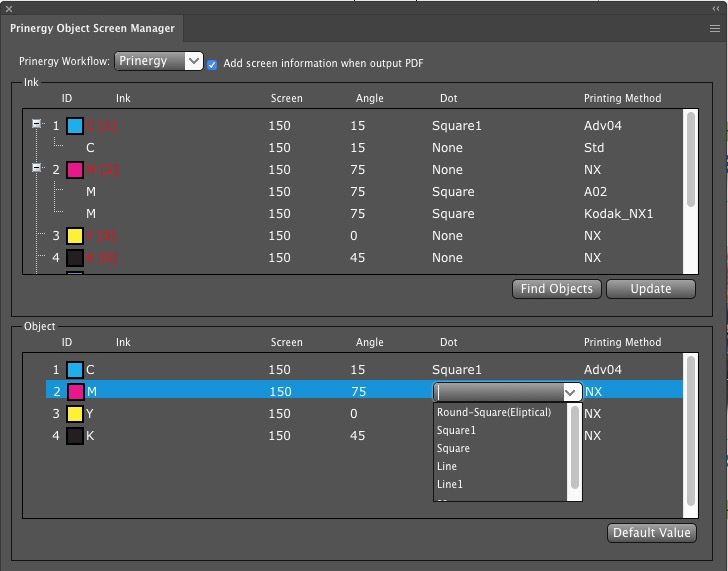728x571 pixels.
Task: Toggle Add screen information when output PDF
Action: point(212,64)
